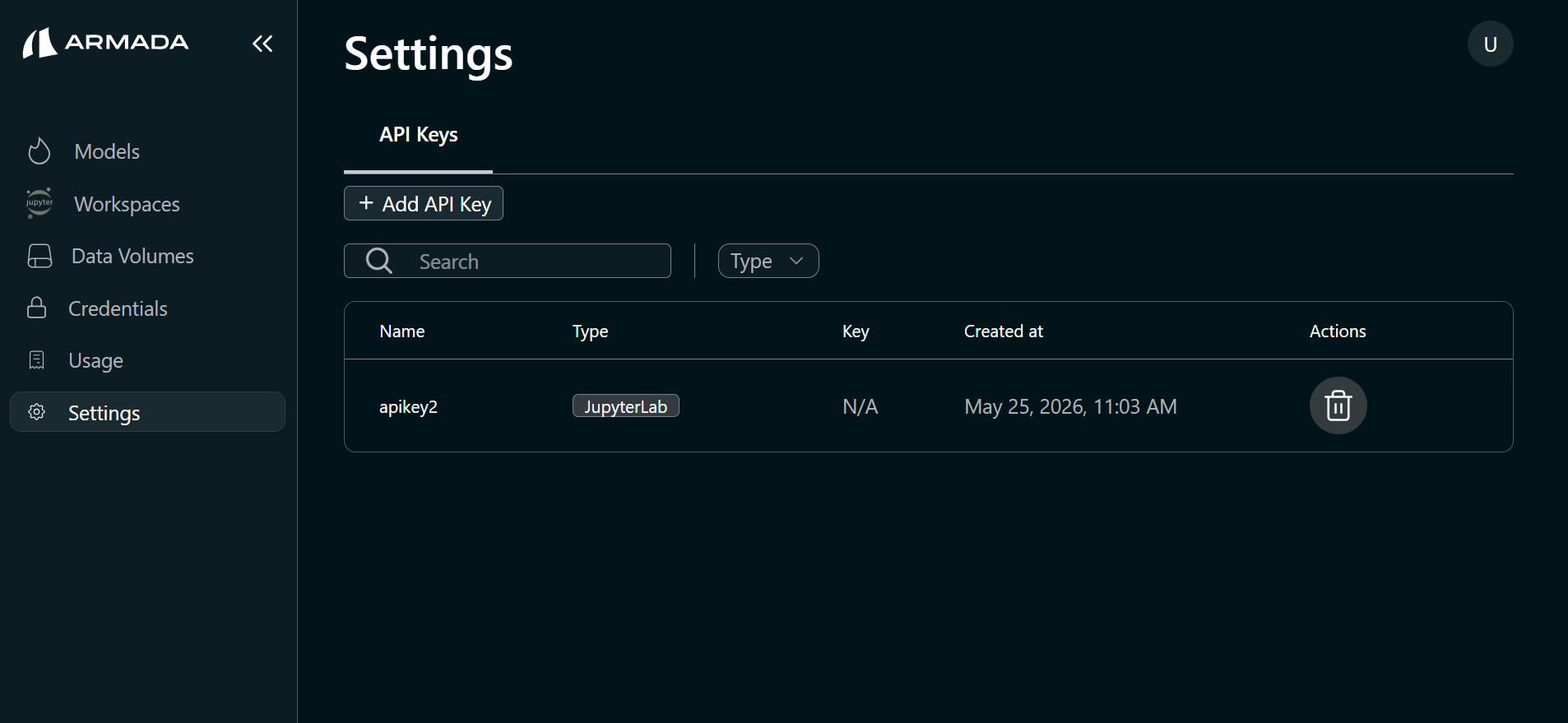Collapse the sidebar with double chevron

(262, 44)
